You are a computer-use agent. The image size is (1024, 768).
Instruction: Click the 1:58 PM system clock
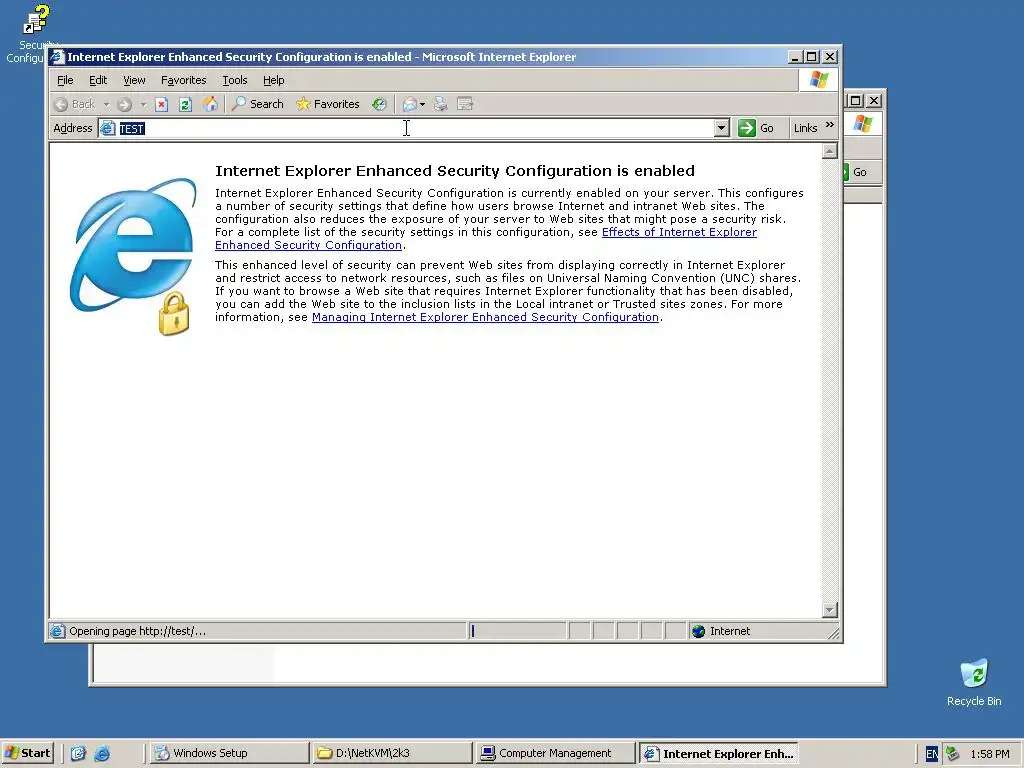click(x=990, y=754)
